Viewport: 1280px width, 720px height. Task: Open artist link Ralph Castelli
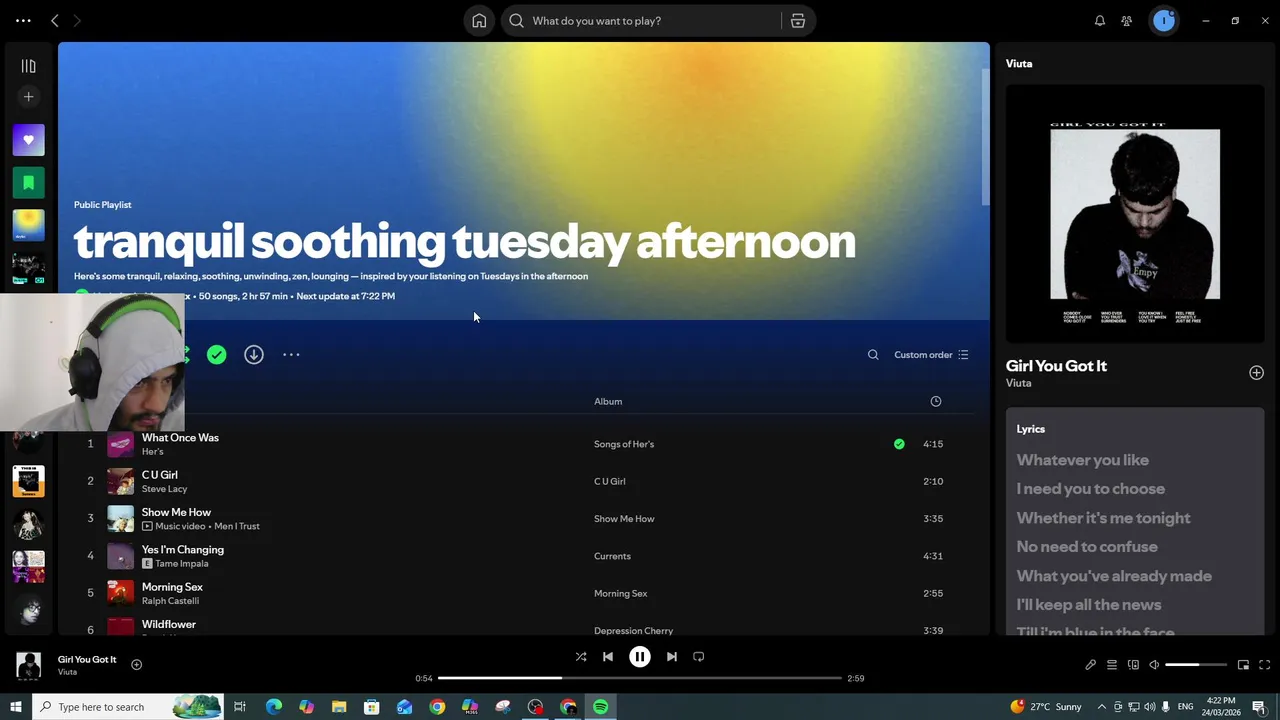pyautogui.click(x=170, y=601)
